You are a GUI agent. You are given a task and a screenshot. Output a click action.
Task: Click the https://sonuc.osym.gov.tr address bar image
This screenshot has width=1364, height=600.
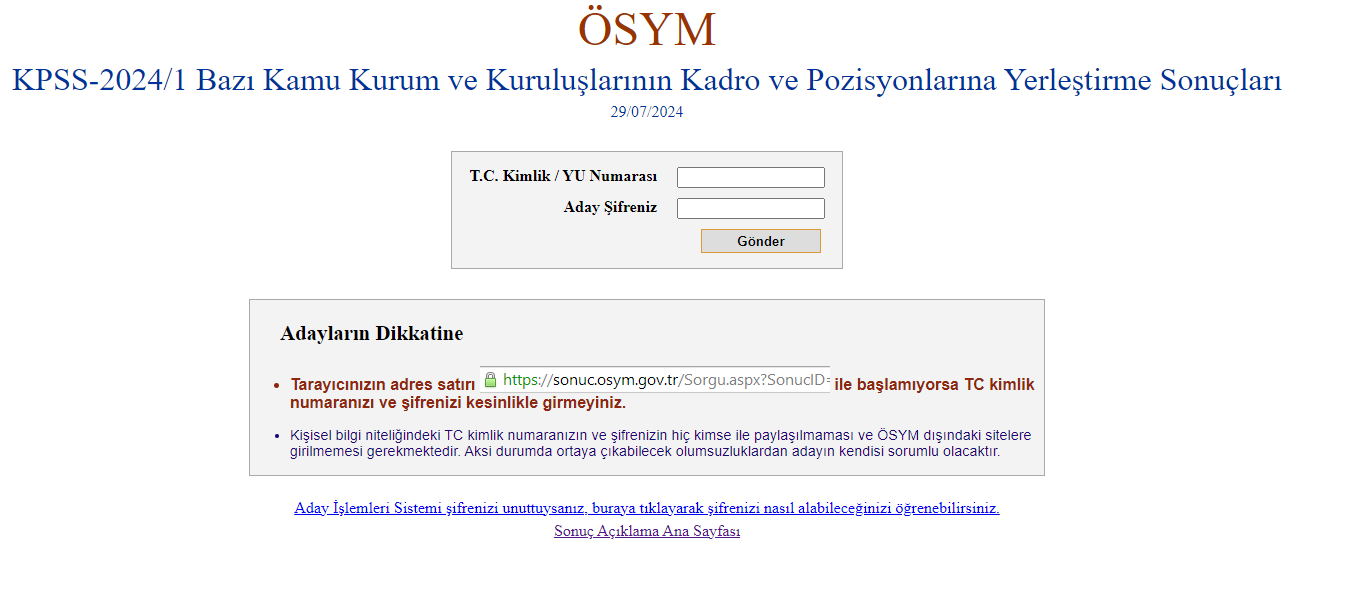coord(655,380)
